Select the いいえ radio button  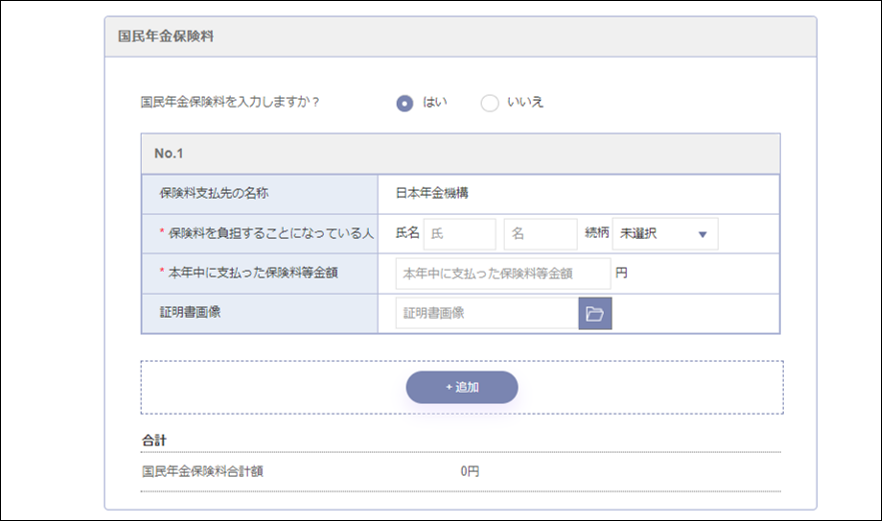tap(489, 103)
